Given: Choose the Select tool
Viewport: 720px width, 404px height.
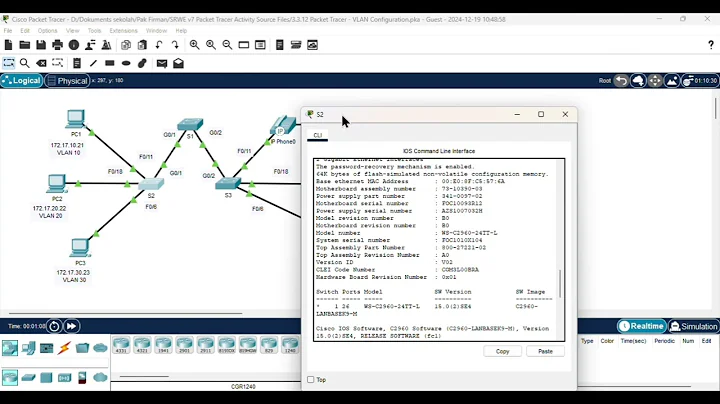Looking at the screenshot, I should click(8, 63).
